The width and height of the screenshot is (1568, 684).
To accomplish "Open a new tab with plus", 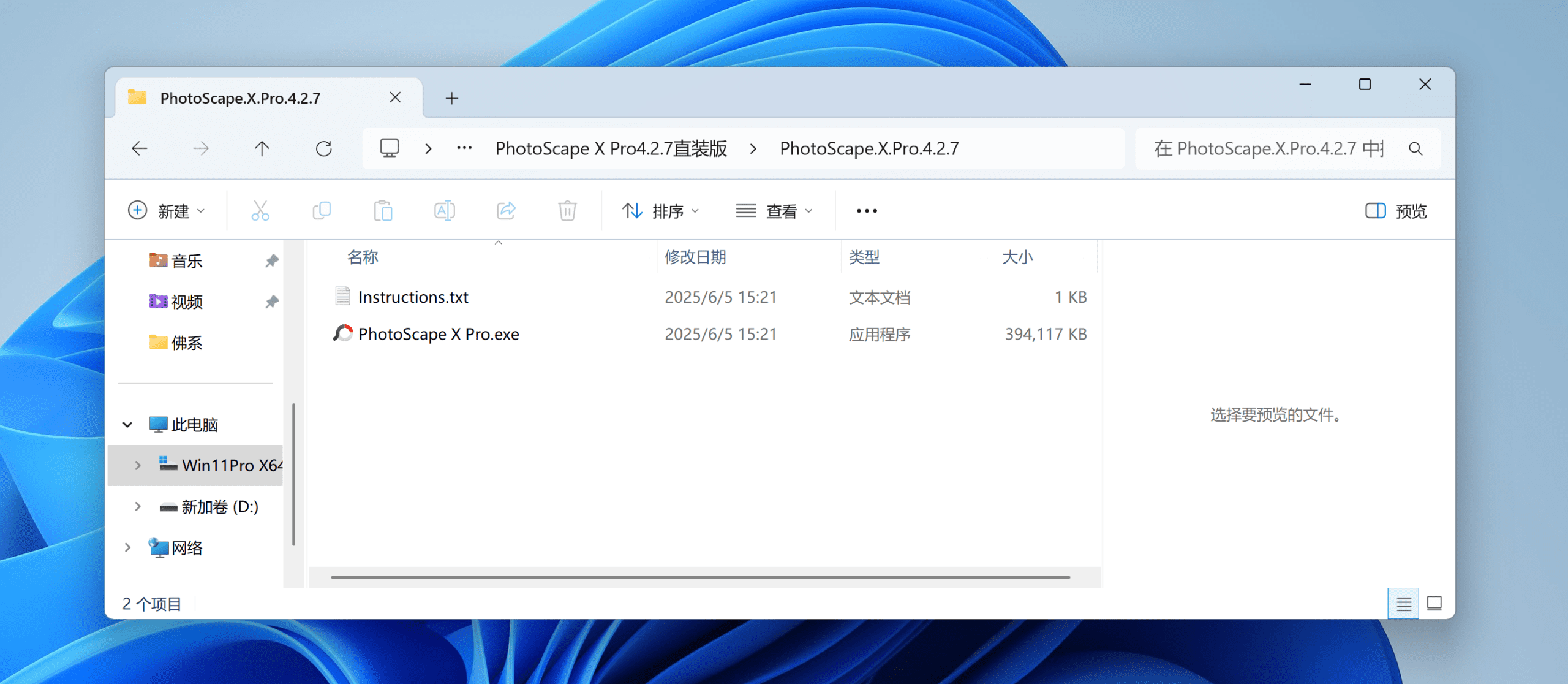I will click(x=452, y=98).
